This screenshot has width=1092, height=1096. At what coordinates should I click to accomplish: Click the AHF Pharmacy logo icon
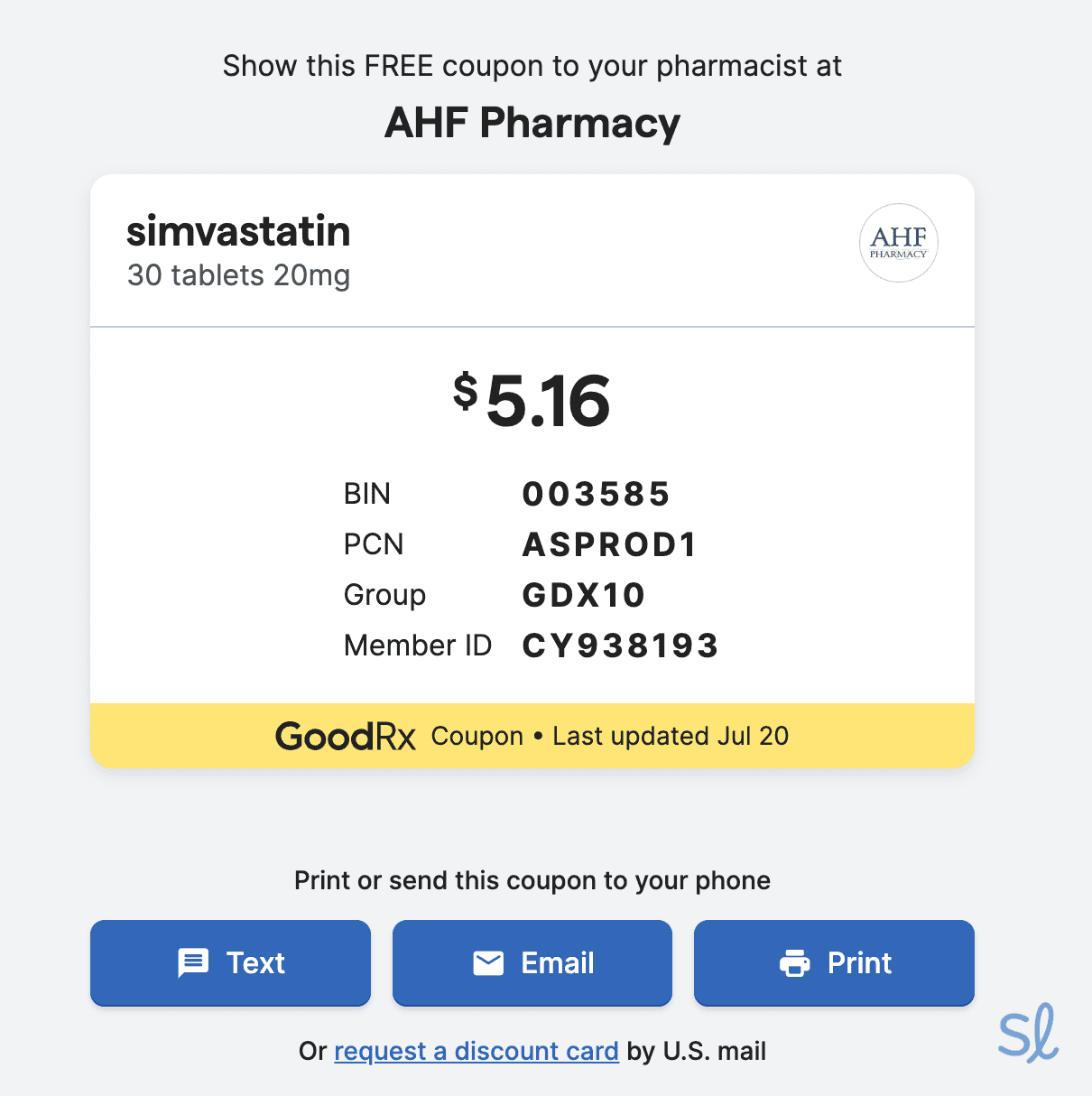pos(898,242)
